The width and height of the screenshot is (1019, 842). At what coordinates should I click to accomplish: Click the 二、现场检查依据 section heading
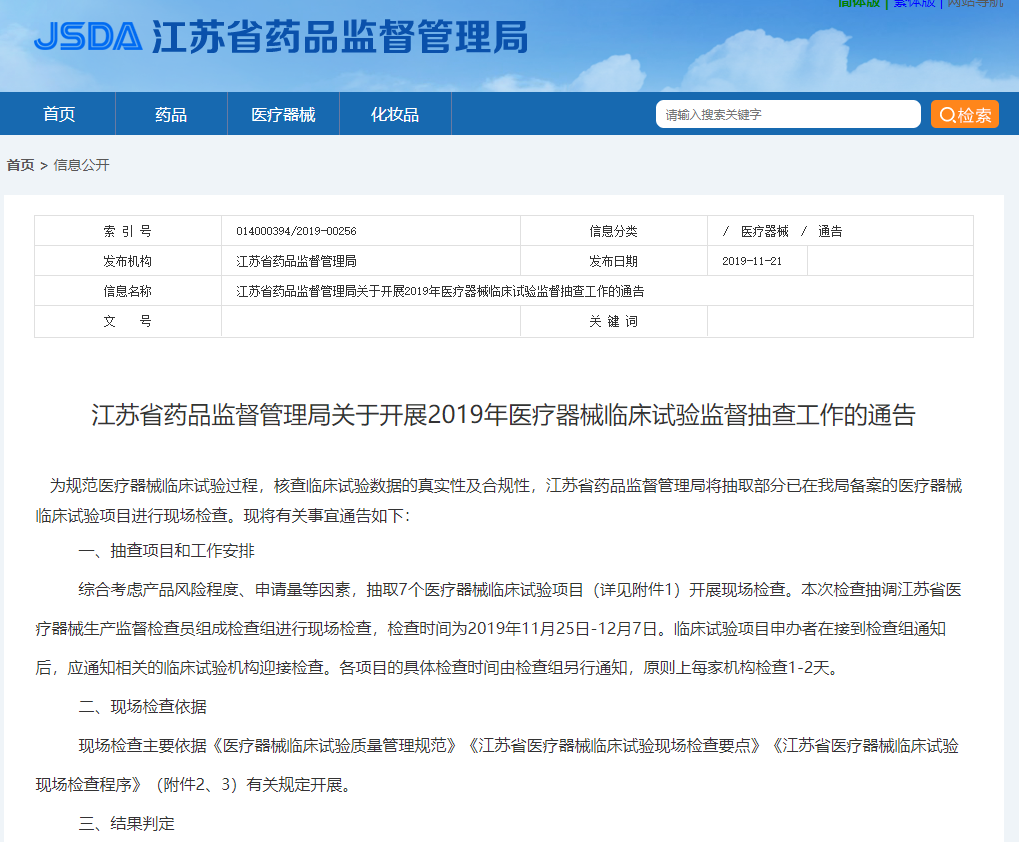[x=143, y=706]
